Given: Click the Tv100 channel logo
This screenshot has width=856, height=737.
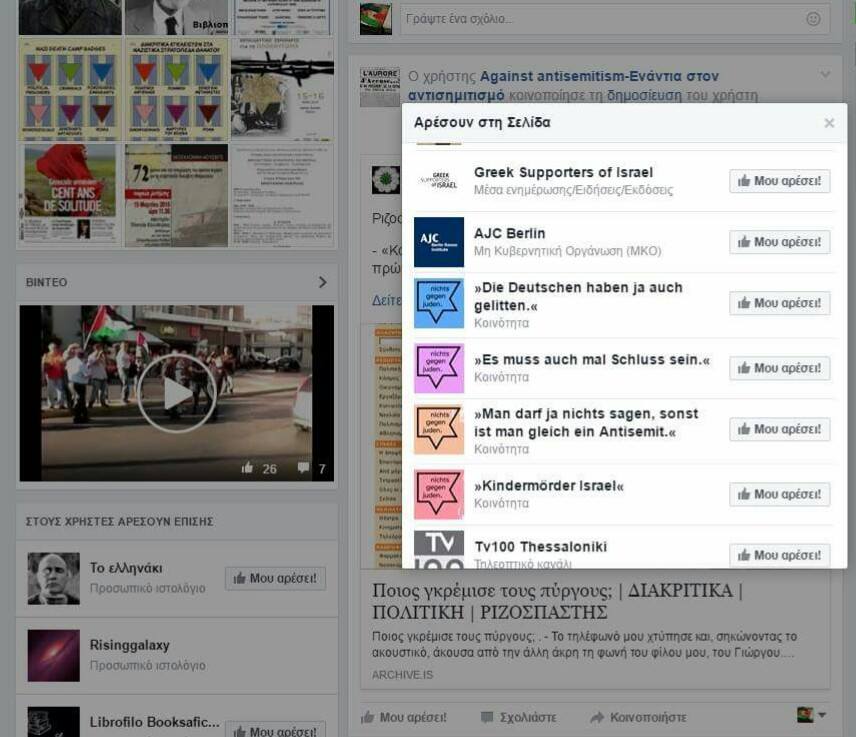Looking at the screenshot, I should click(x=439, y=550).
